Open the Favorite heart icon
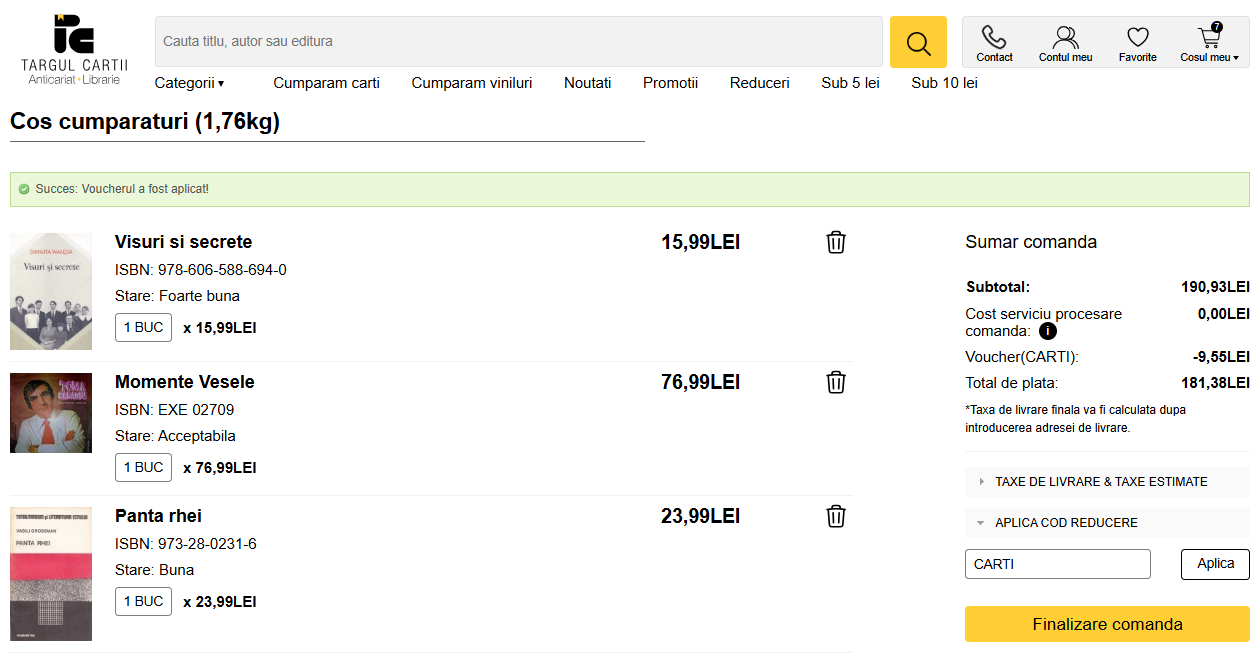 (1137, 43)
